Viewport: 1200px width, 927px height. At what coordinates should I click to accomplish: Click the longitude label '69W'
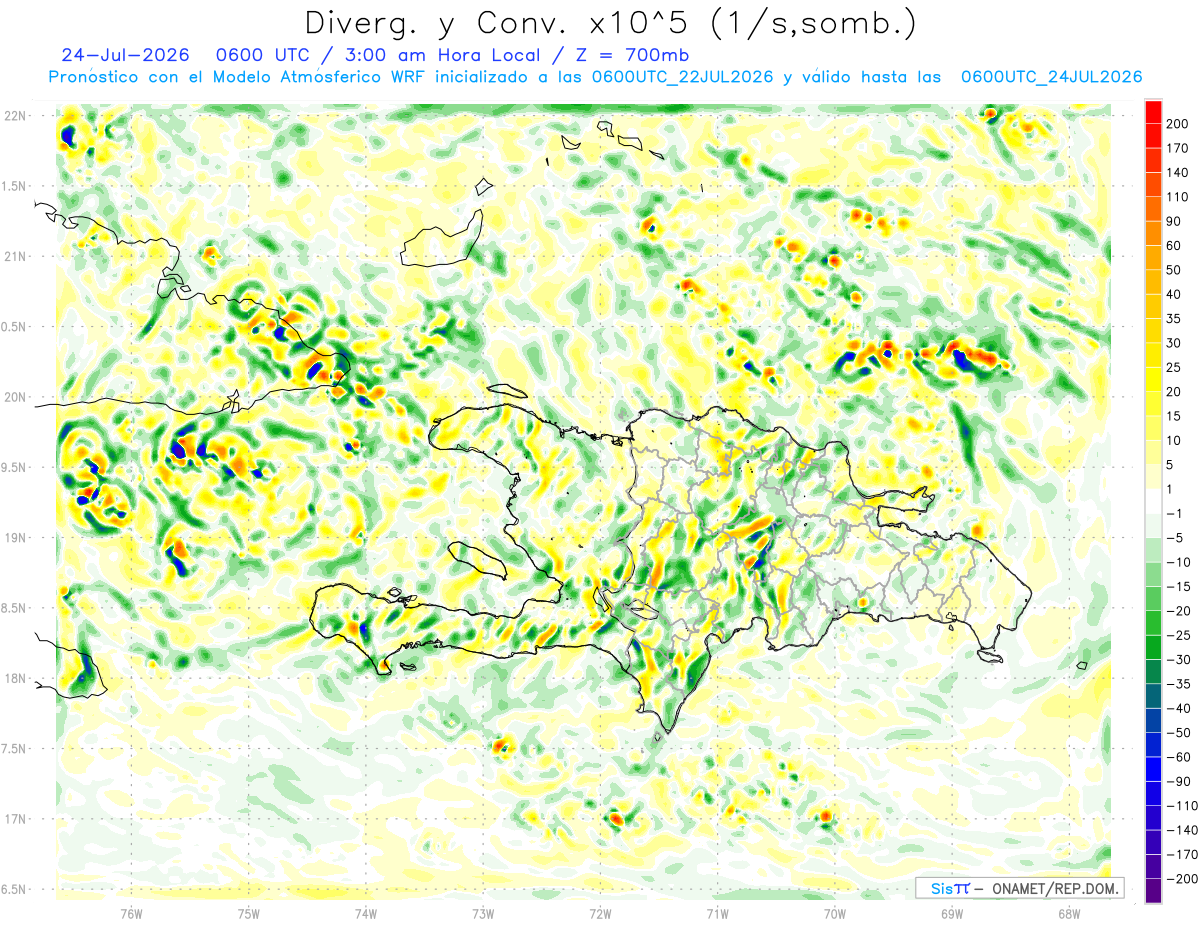tap(952, 913)
